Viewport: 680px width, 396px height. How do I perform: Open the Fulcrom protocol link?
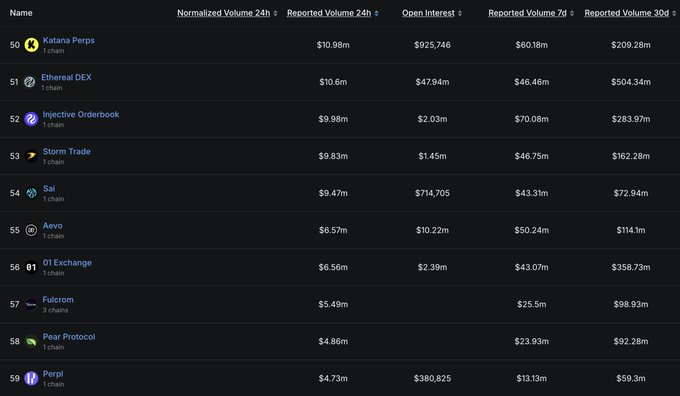click(58, 300)
